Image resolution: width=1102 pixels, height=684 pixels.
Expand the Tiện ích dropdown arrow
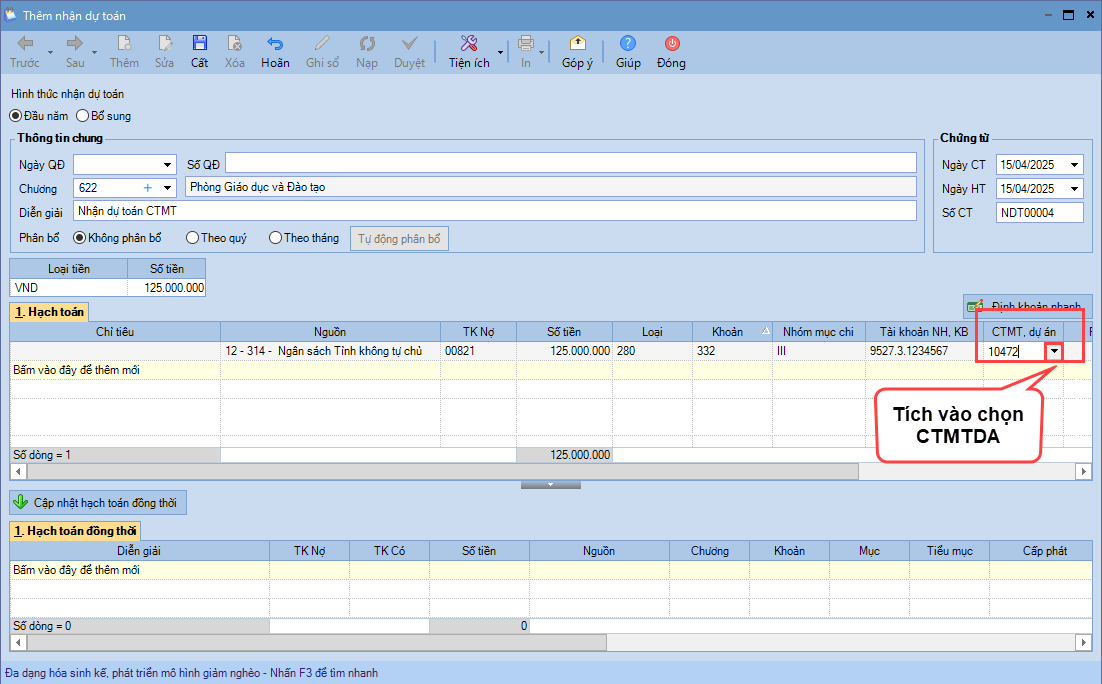500,52
